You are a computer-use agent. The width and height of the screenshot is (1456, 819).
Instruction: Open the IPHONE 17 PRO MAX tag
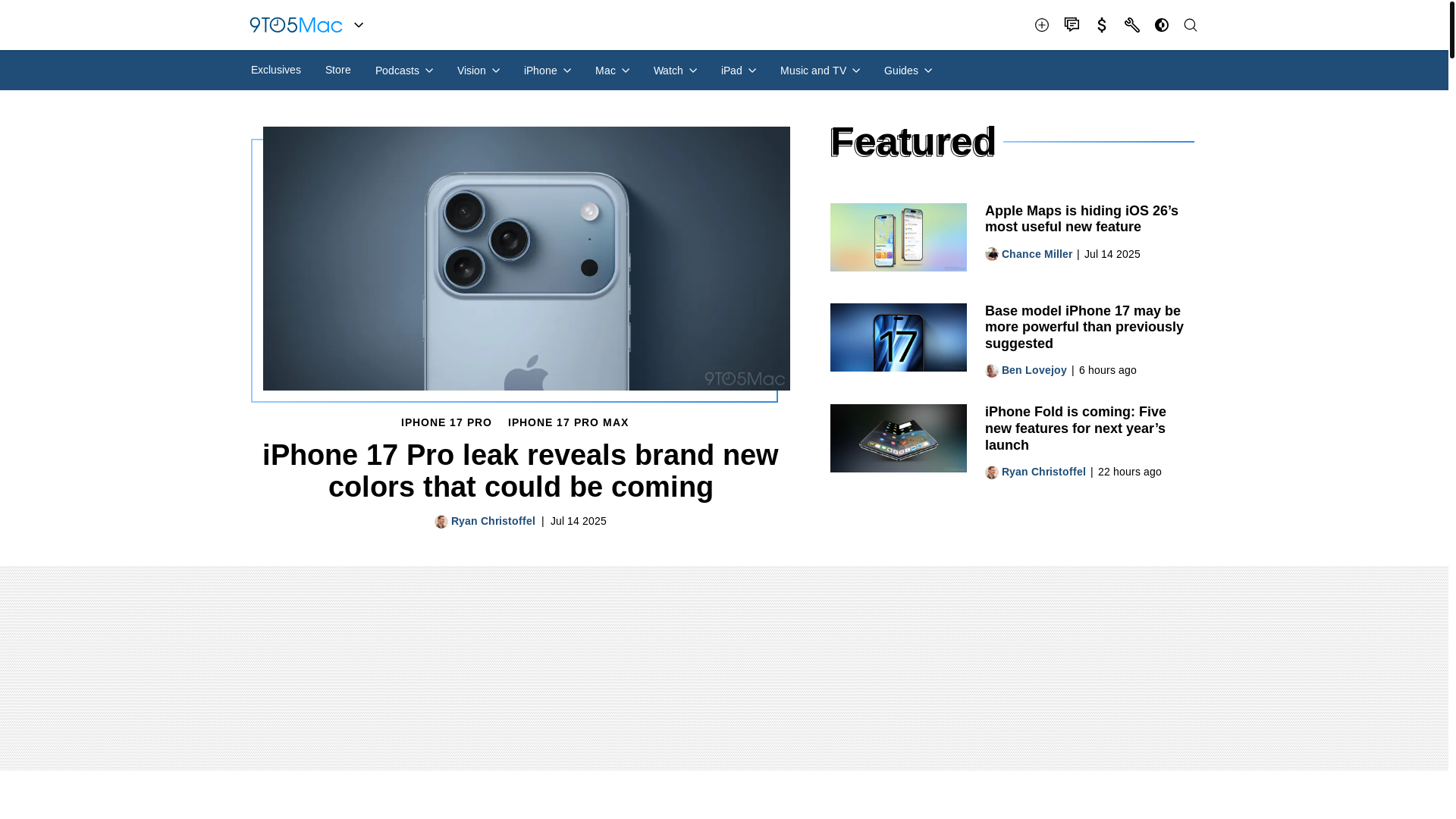568,422
